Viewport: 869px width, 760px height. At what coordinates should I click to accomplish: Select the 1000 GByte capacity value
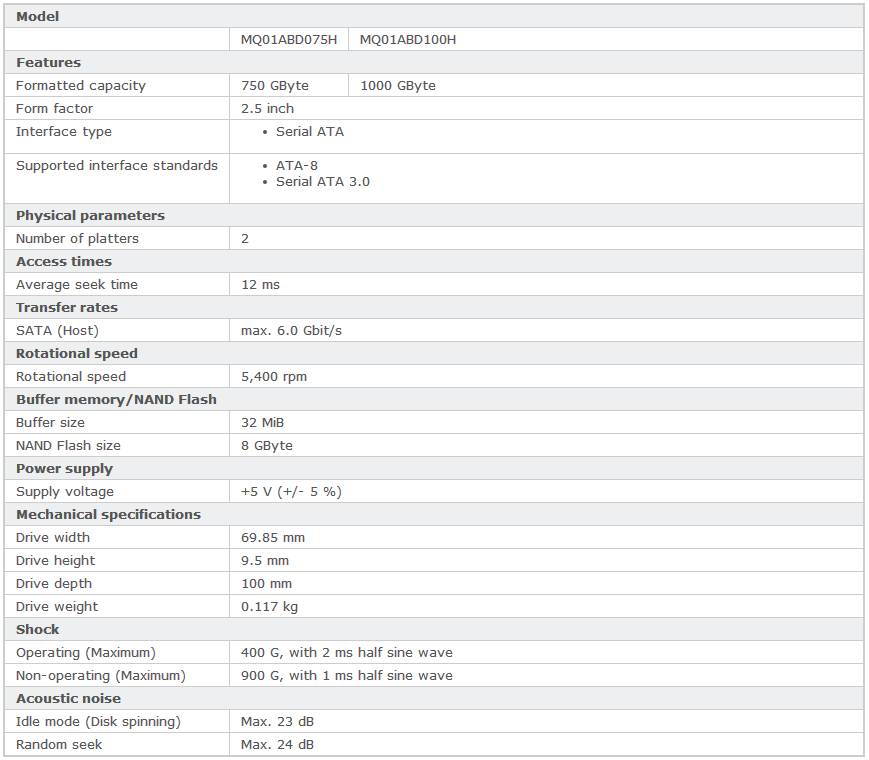pyautogui.click(x=398, y=86)
